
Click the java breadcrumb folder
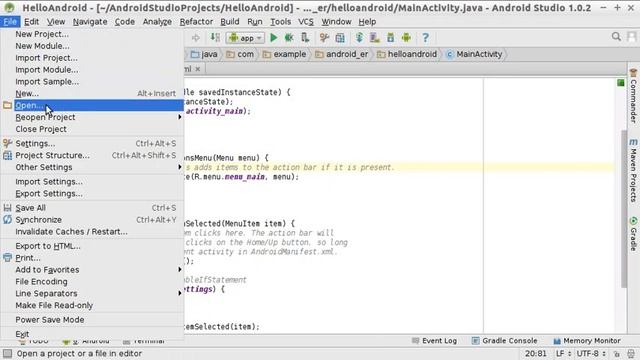(204, 54)
